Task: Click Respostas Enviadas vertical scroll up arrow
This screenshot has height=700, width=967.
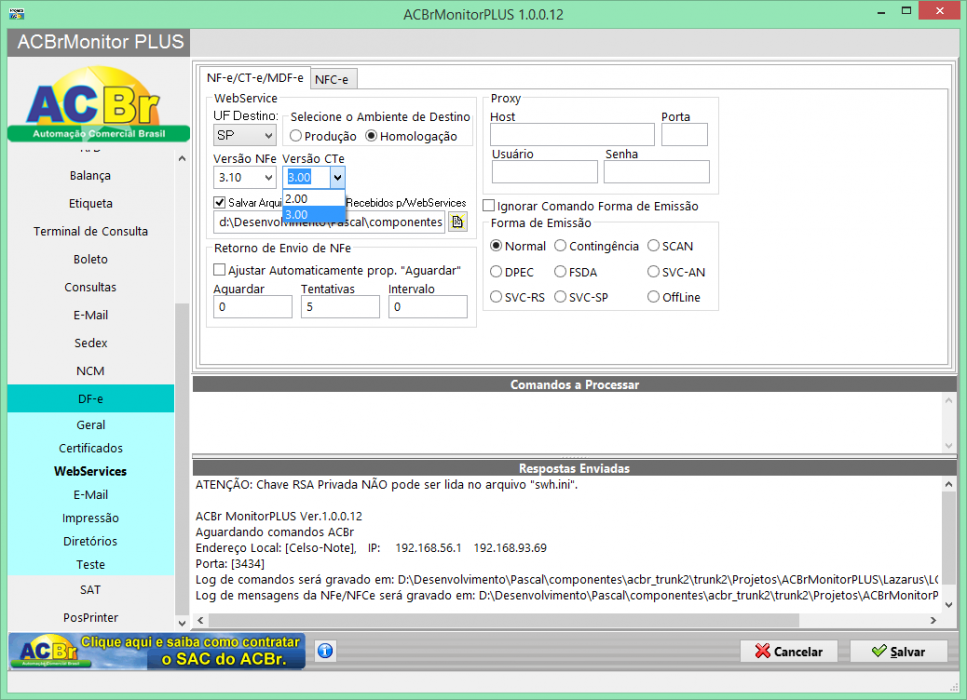Action: tap(948, 485)
